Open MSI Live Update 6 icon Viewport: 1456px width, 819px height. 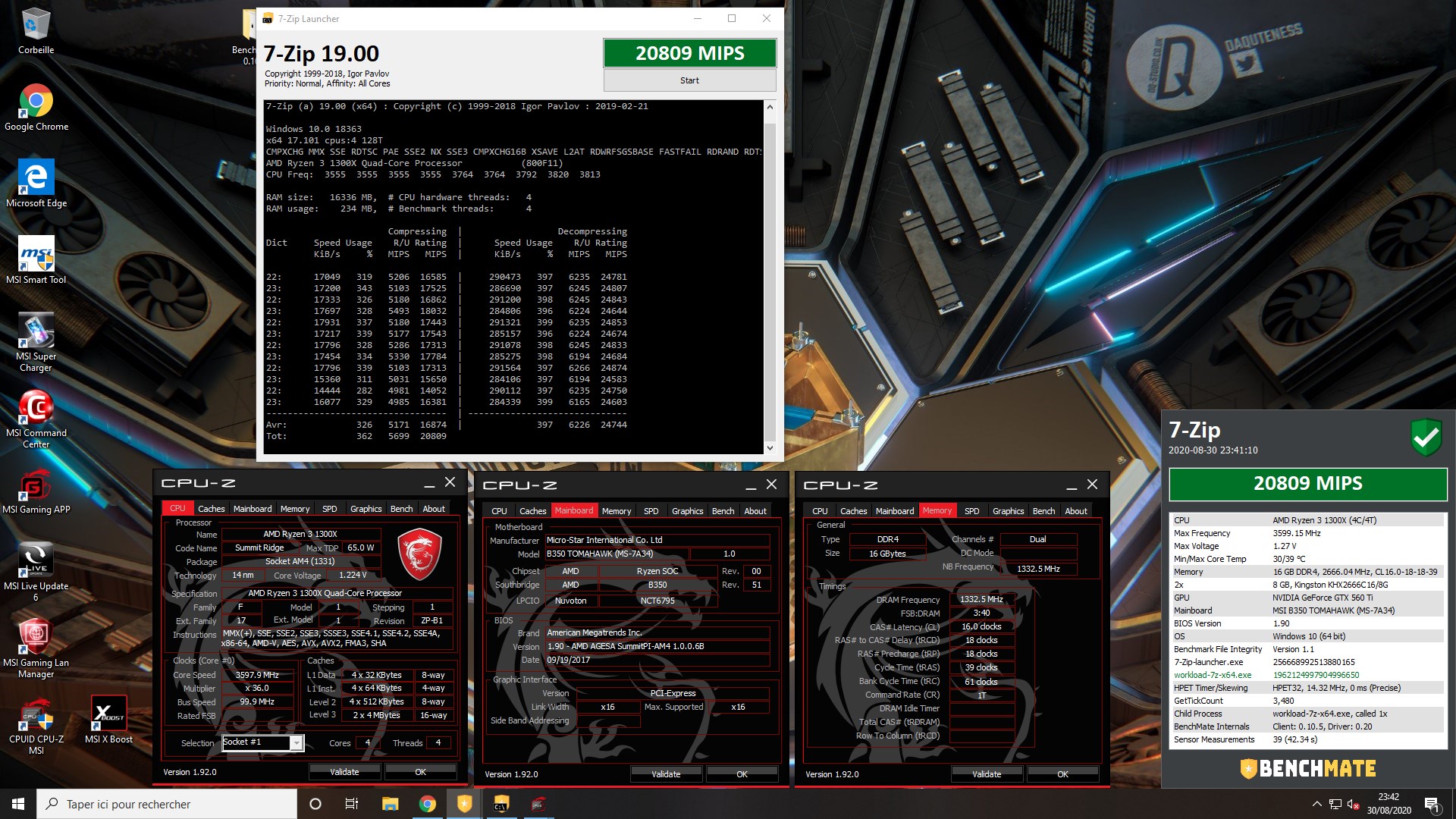point(36,573)
